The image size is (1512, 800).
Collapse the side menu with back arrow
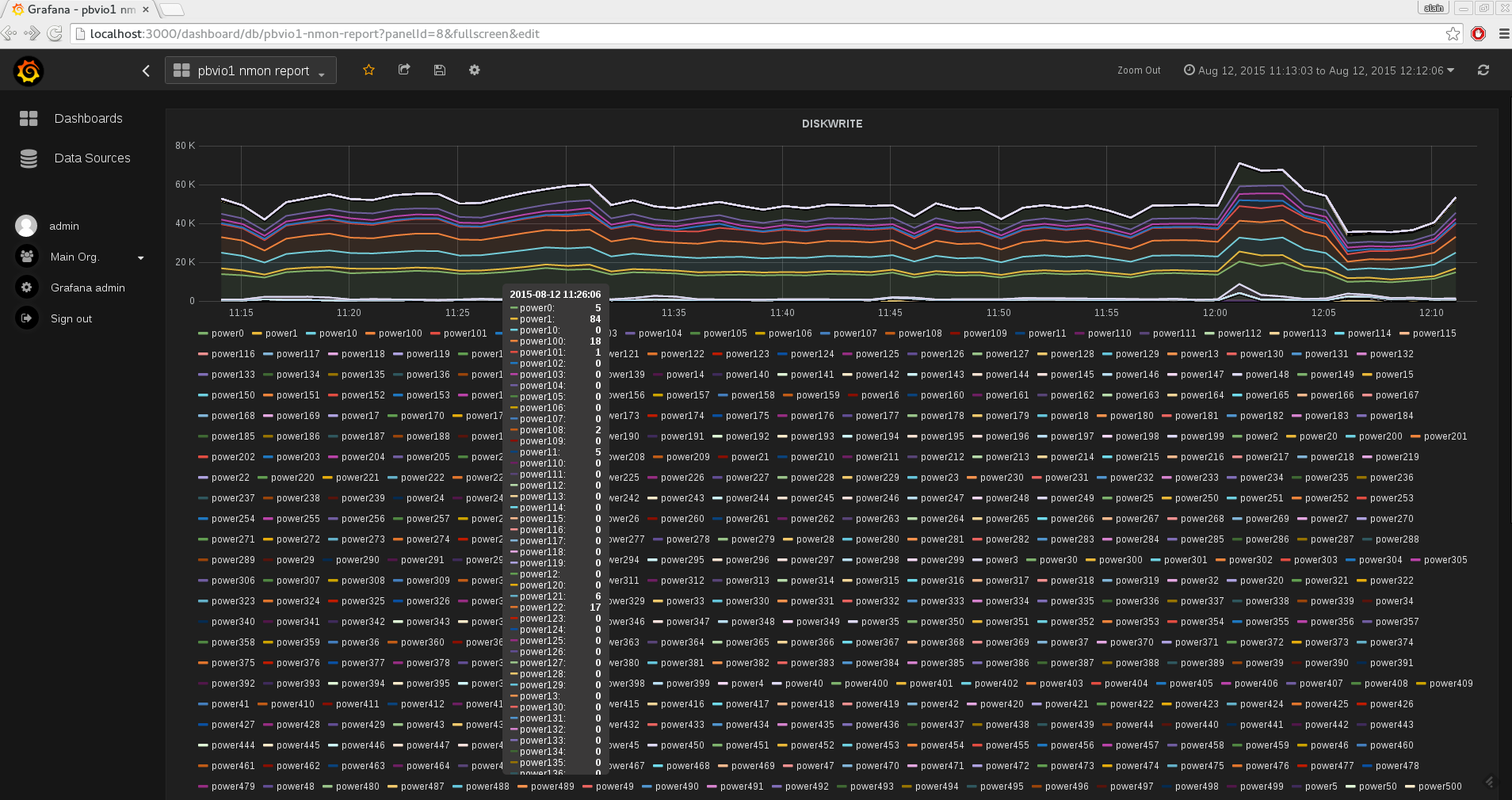[x=146, y=70]
